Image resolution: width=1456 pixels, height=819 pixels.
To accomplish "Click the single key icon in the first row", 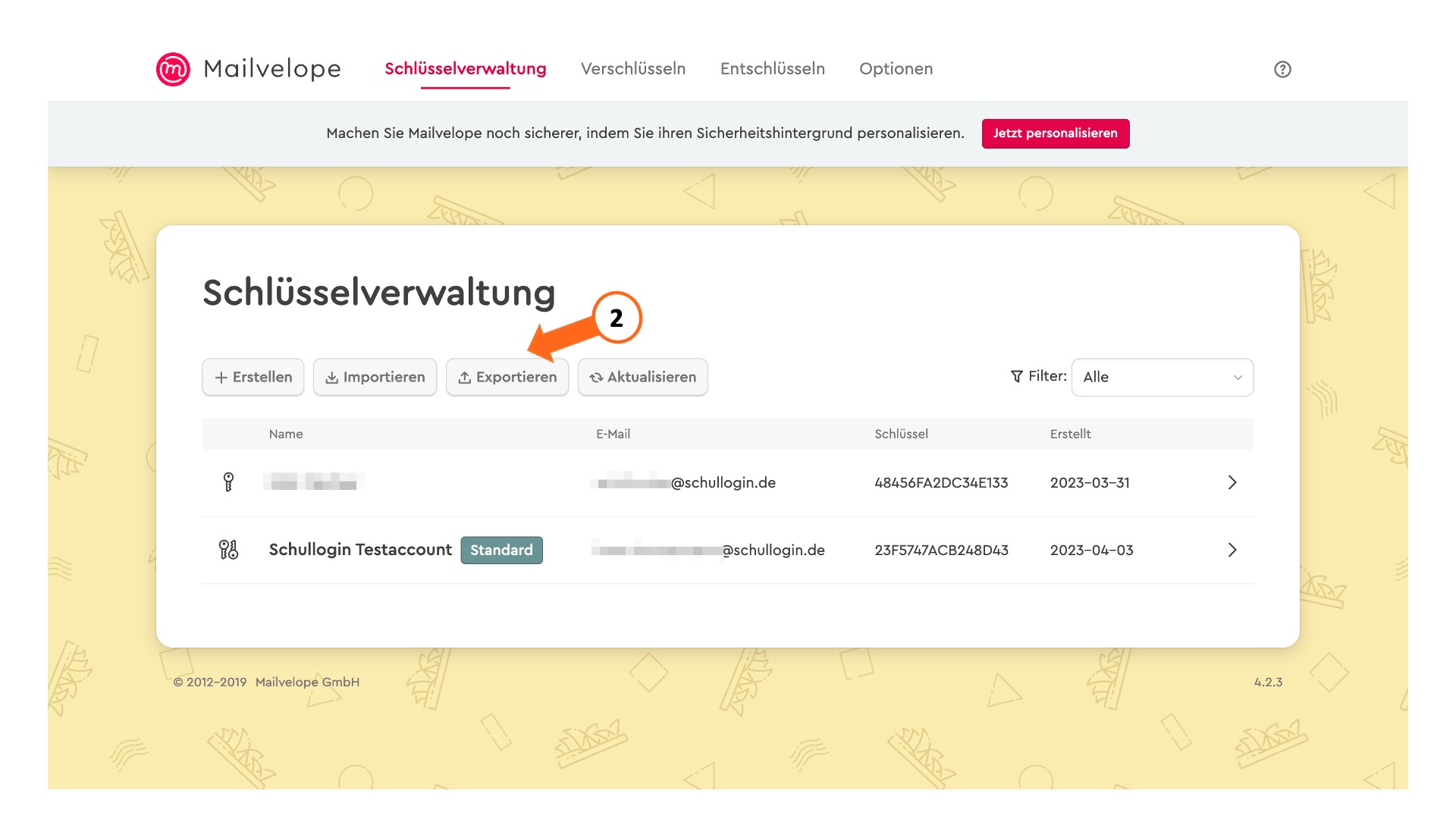I will pyautogui.click(x=228, y=482).
